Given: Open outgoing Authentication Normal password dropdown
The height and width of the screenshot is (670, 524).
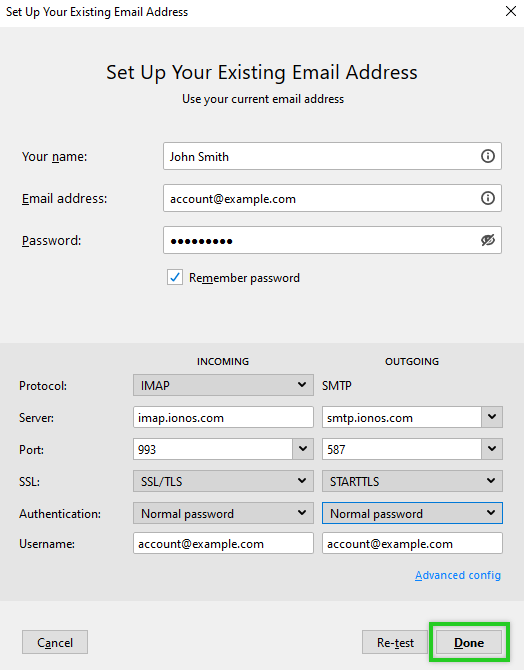Looking at the screenshot, I should pos(412,513).
